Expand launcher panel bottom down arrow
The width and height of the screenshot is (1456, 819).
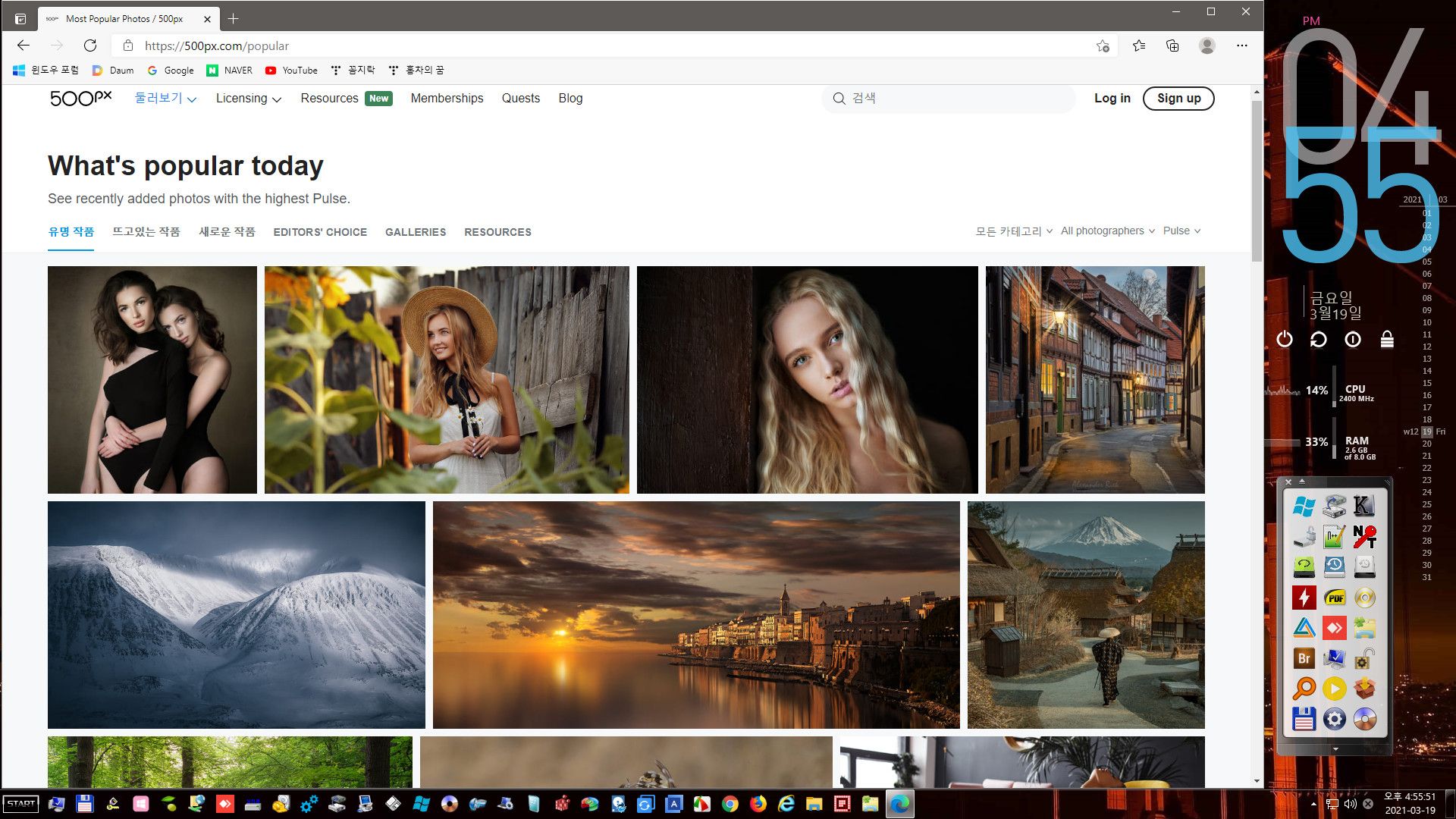[1335, 749]
